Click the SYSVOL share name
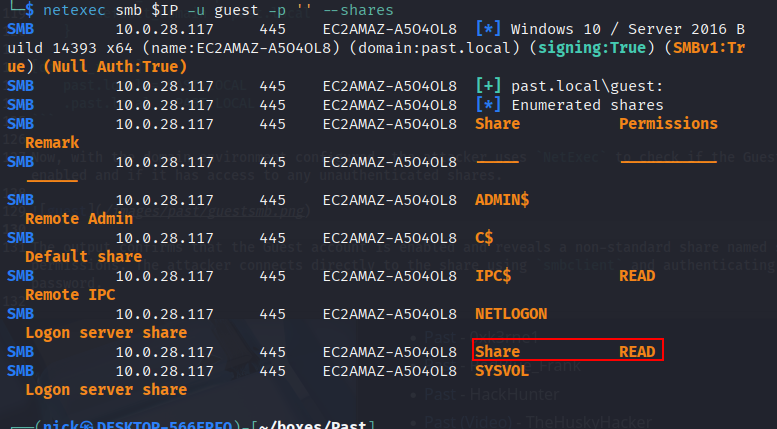777x429 pixels. 502,371
